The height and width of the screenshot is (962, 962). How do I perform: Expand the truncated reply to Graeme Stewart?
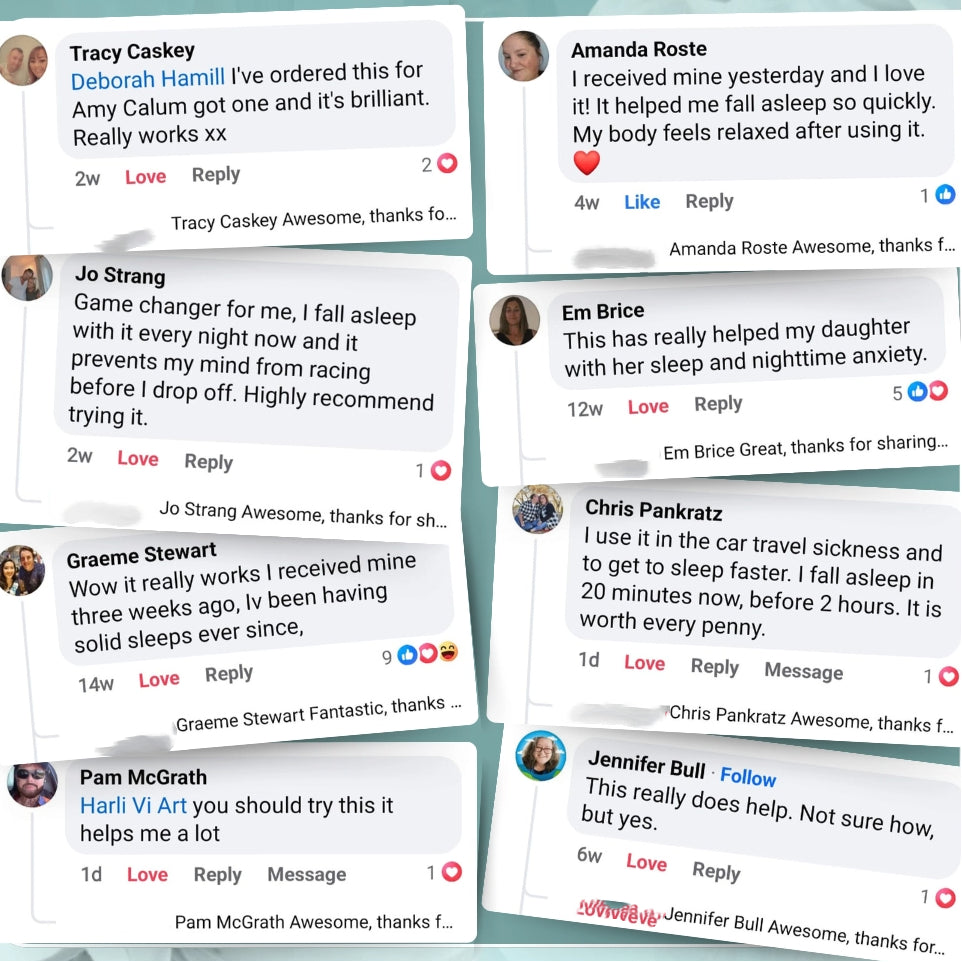point(318,714)
